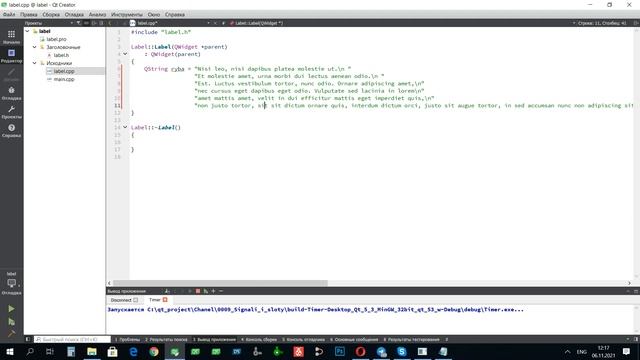Open the Welcome mode grid icon
Image resolution: width=640 pixels, height=360 pixels.
coord(11,34)
